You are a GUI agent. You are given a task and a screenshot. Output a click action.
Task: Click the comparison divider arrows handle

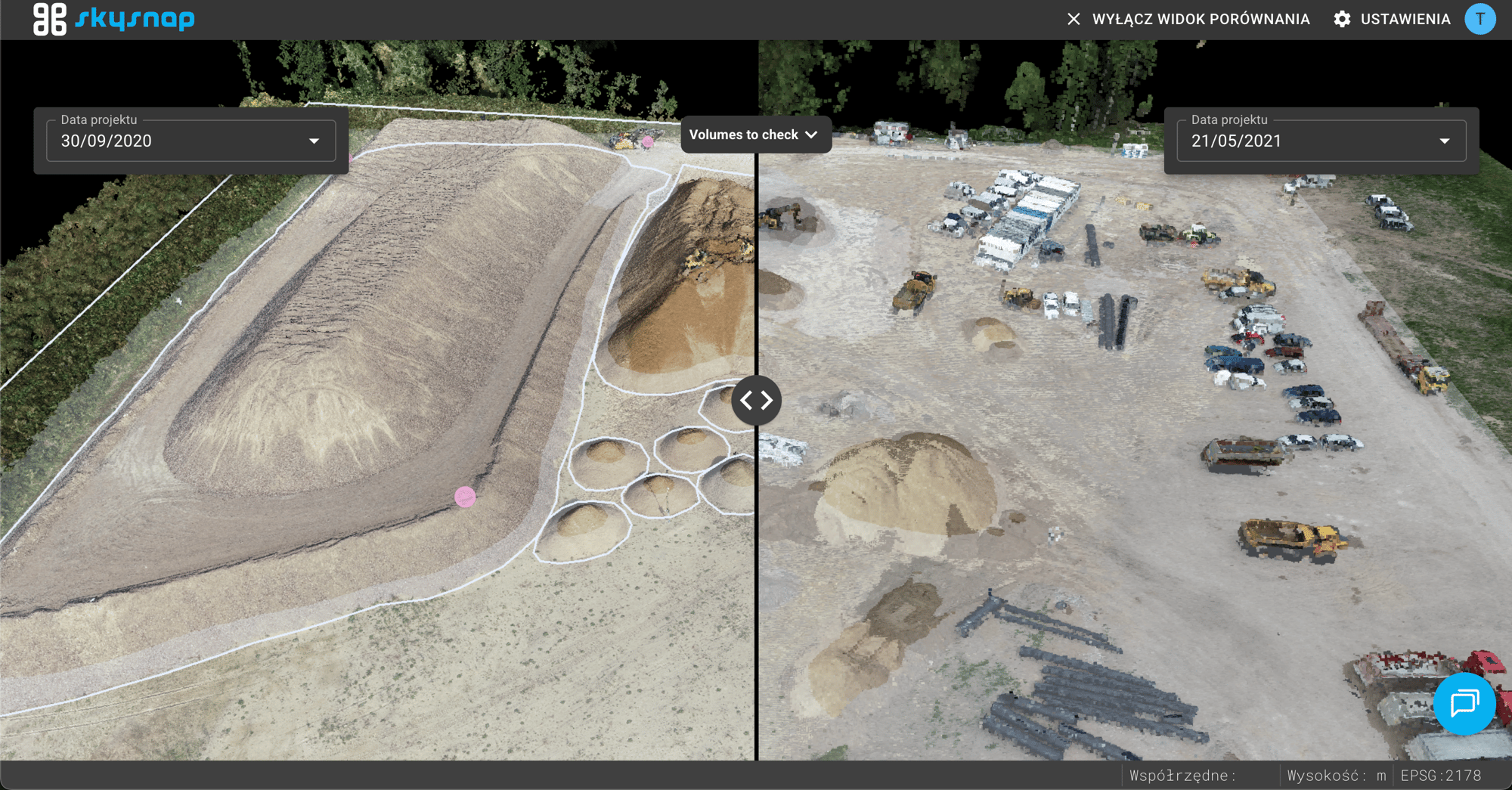pyautogui.click(x=756, y=400)
